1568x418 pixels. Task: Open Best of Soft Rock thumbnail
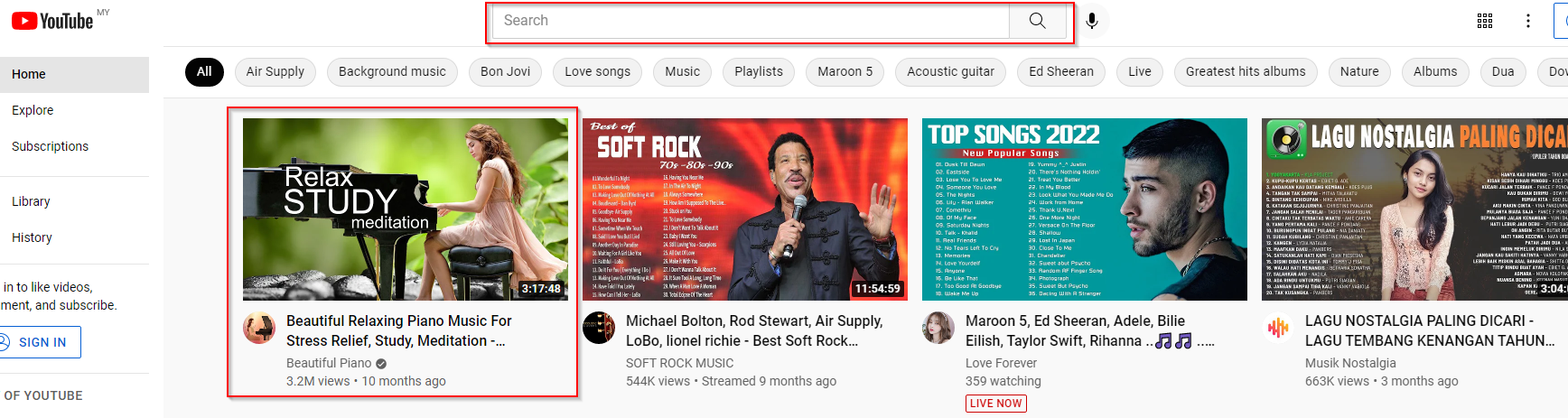click(x=745, y=209)
